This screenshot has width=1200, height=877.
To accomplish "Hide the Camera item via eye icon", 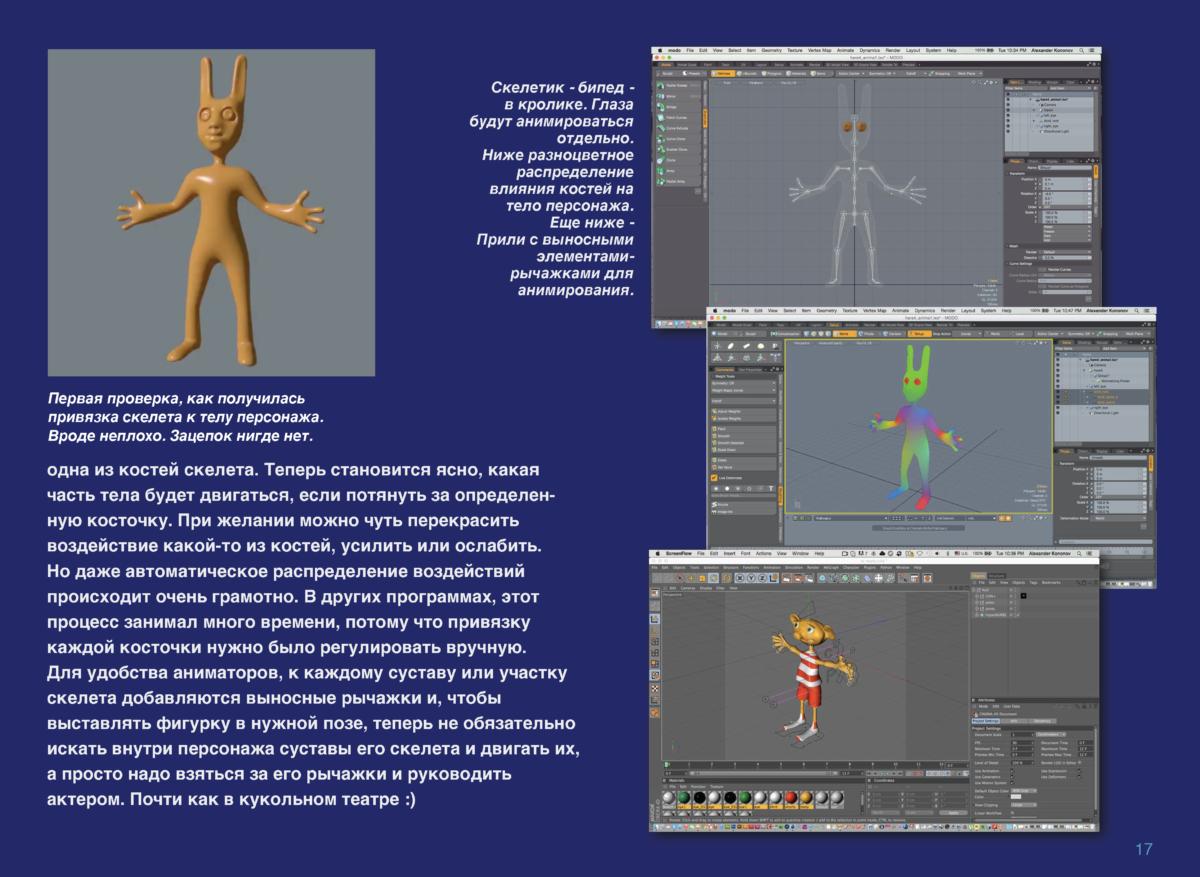I will coord(1009,105).
